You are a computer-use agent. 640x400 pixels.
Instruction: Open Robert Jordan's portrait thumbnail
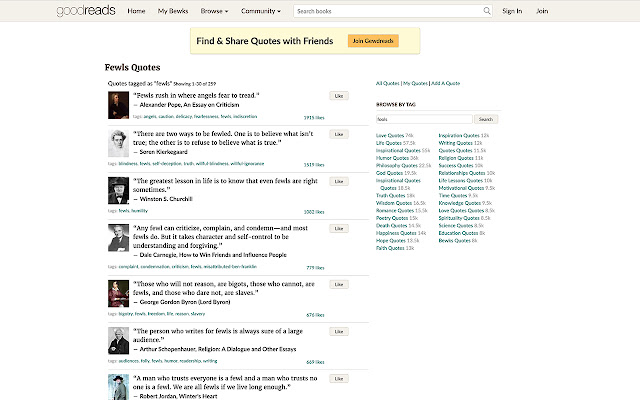click(x=118, y=387)
